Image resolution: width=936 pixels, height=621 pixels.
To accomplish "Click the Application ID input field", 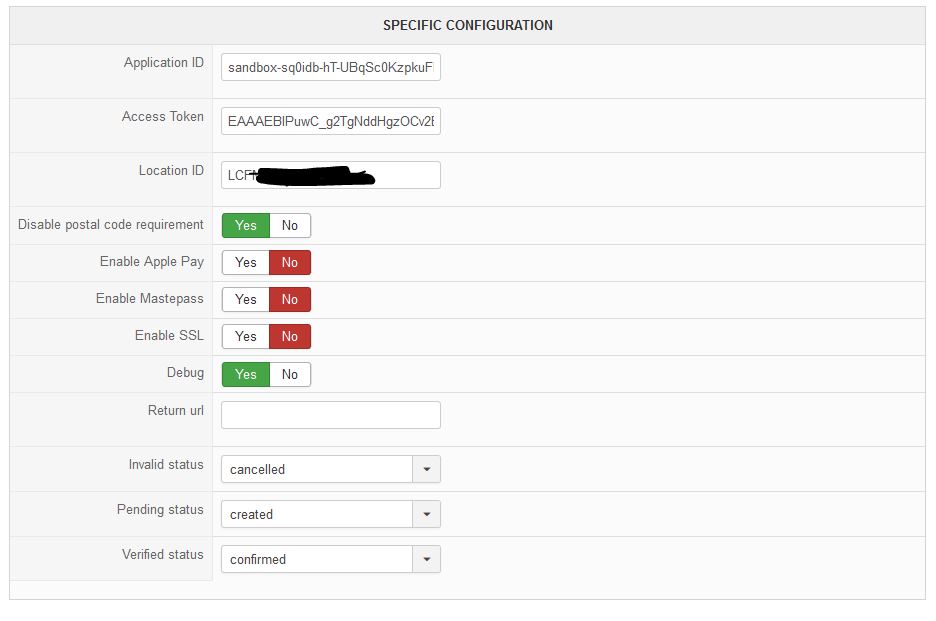I will pyautogui.click(x=330, y=68).
